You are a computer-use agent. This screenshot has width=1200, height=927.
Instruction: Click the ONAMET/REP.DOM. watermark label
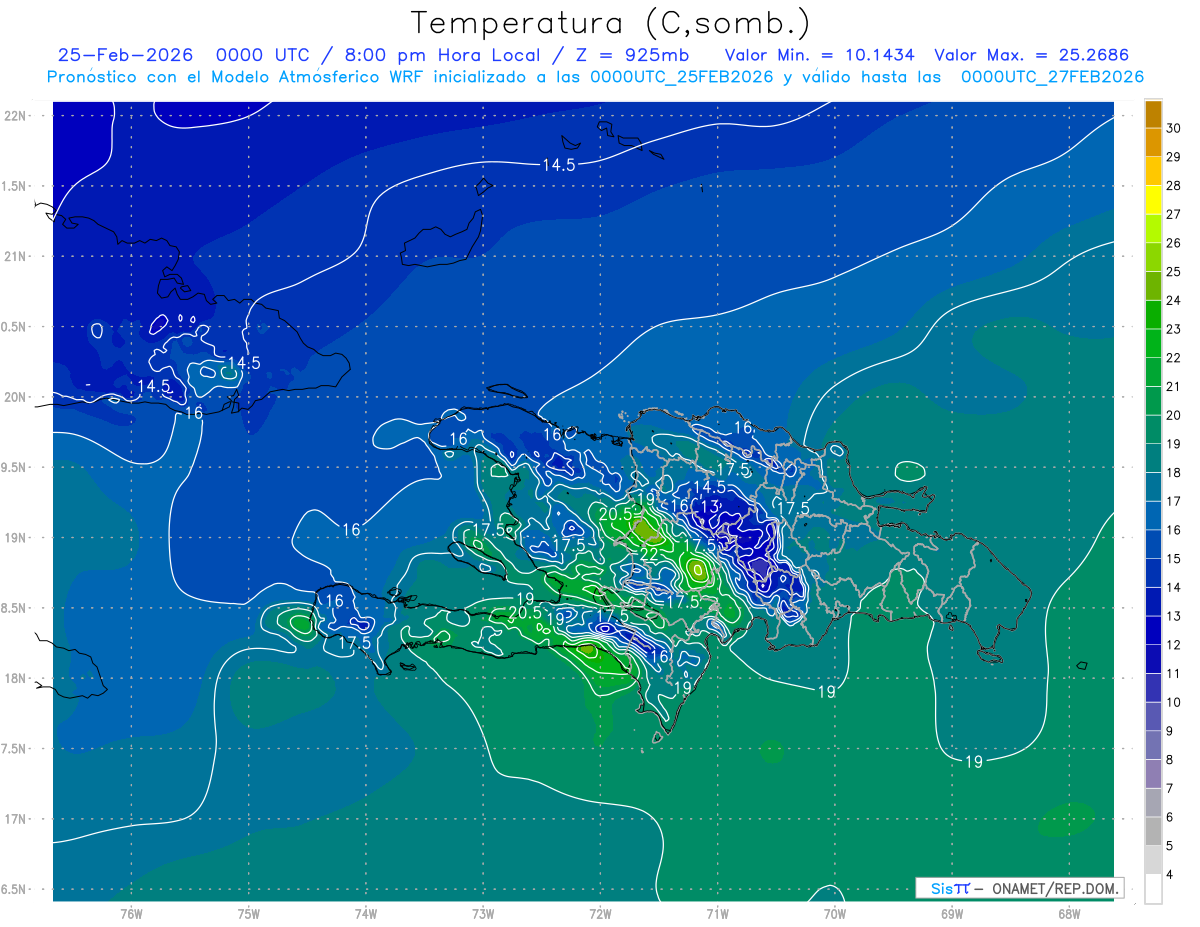(x=1054, y=888)
